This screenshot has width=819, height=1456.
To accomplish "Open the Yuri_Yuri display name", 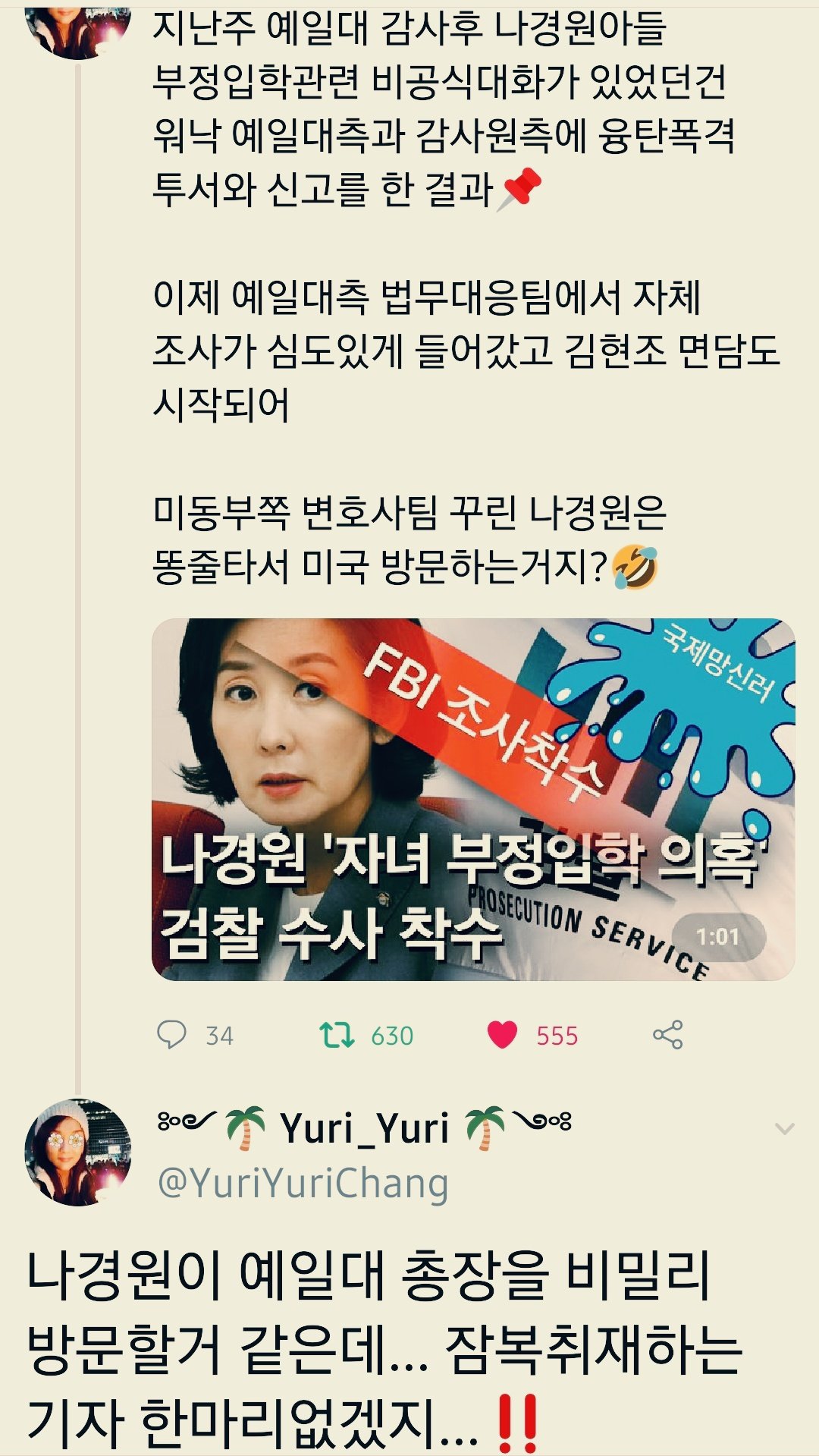I will pyautogui.click(x=364, y=1128).
